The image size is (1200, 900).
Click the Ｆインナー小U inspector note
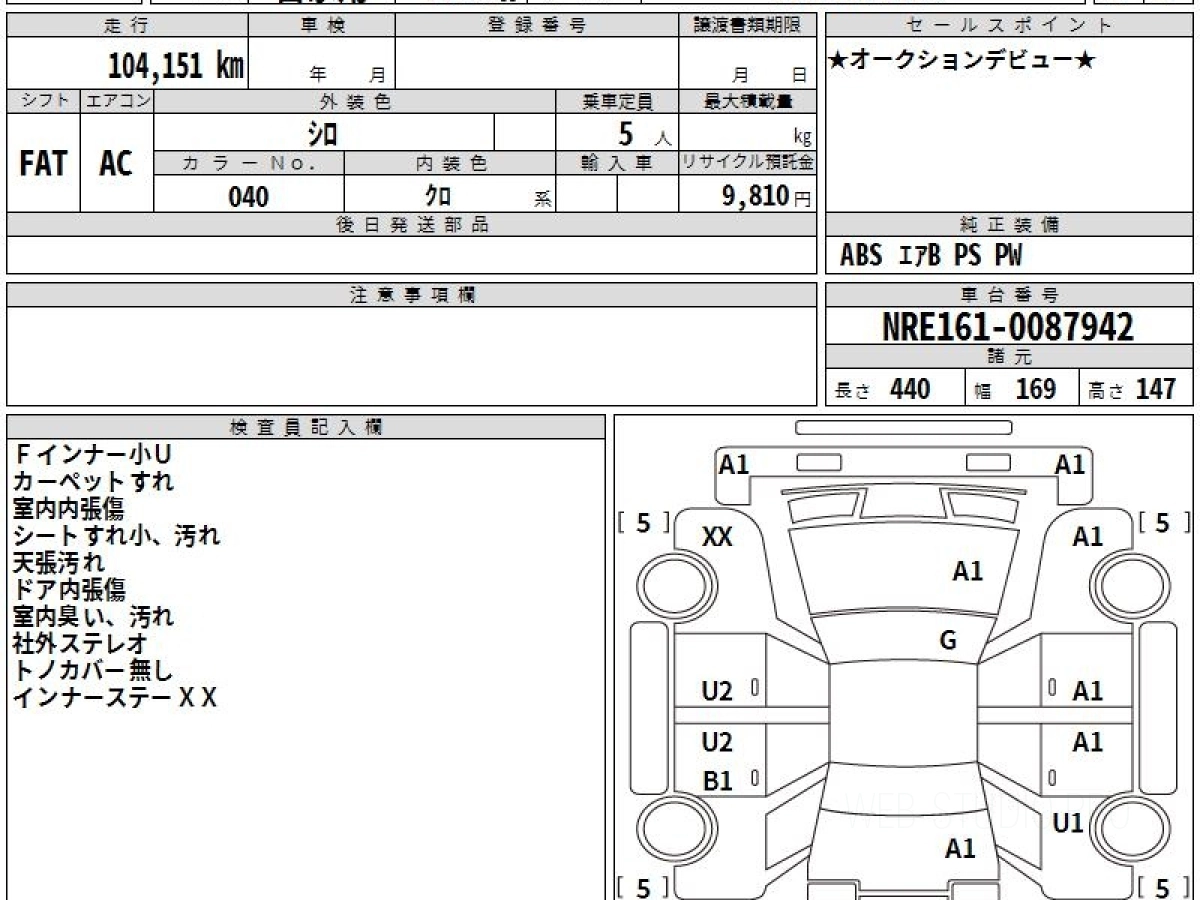click(x=92, y=455)
